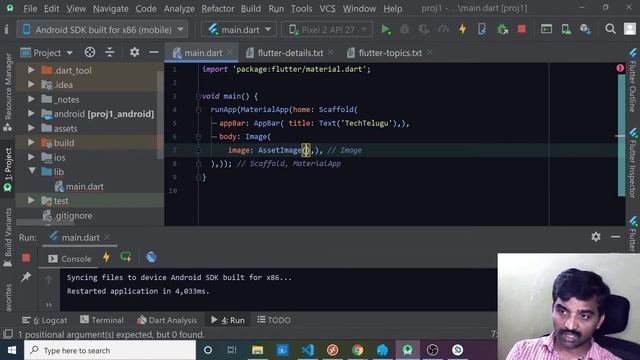The image size is (640, 360).
Task: Switch to flutter-topics.txt tab
Action: click(390, 53)
